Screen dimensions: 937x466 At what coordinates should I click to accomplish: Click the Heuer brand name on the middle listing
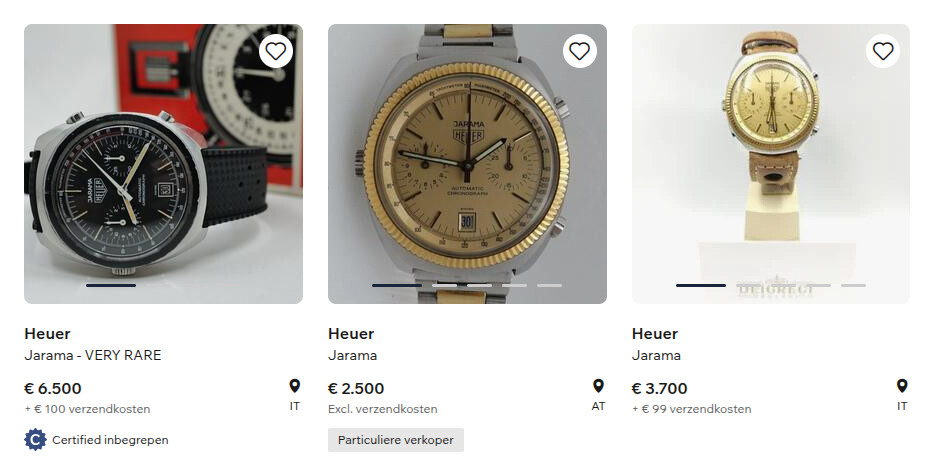coord(353,334)
